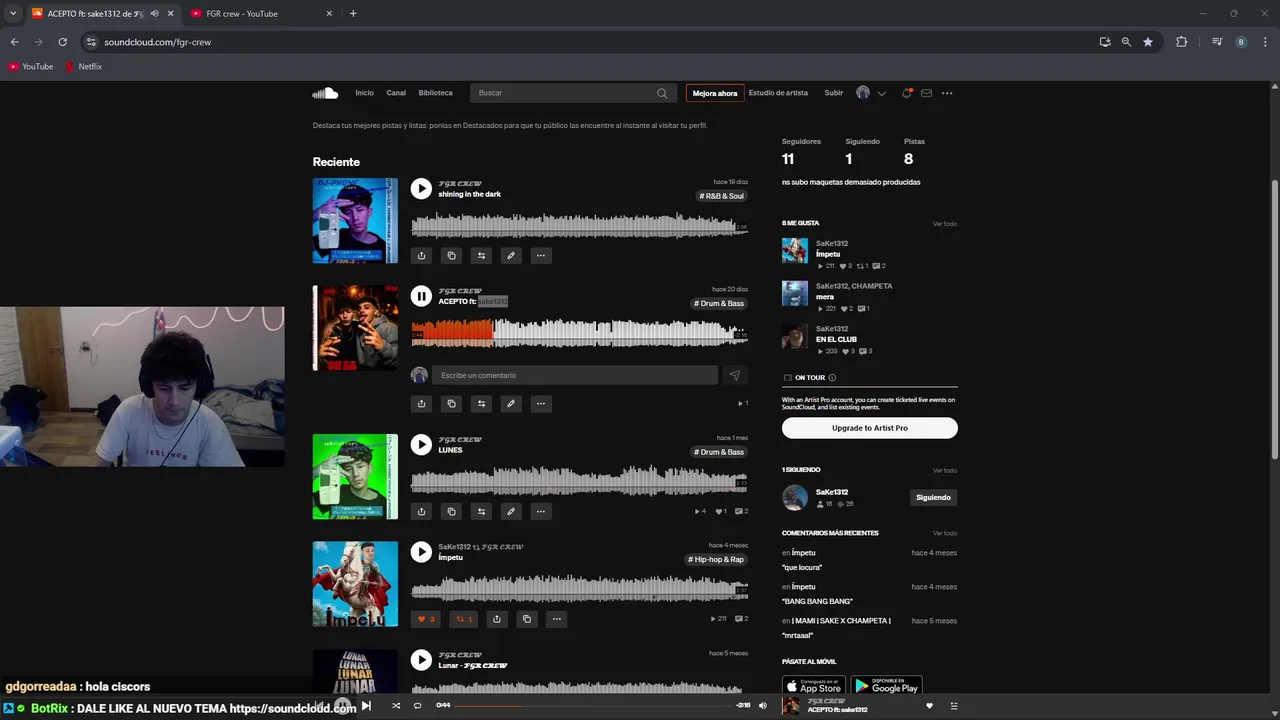Copy link icon under shining in the dark
Viewport: 1280px width, 720px height.
[451, 256]
